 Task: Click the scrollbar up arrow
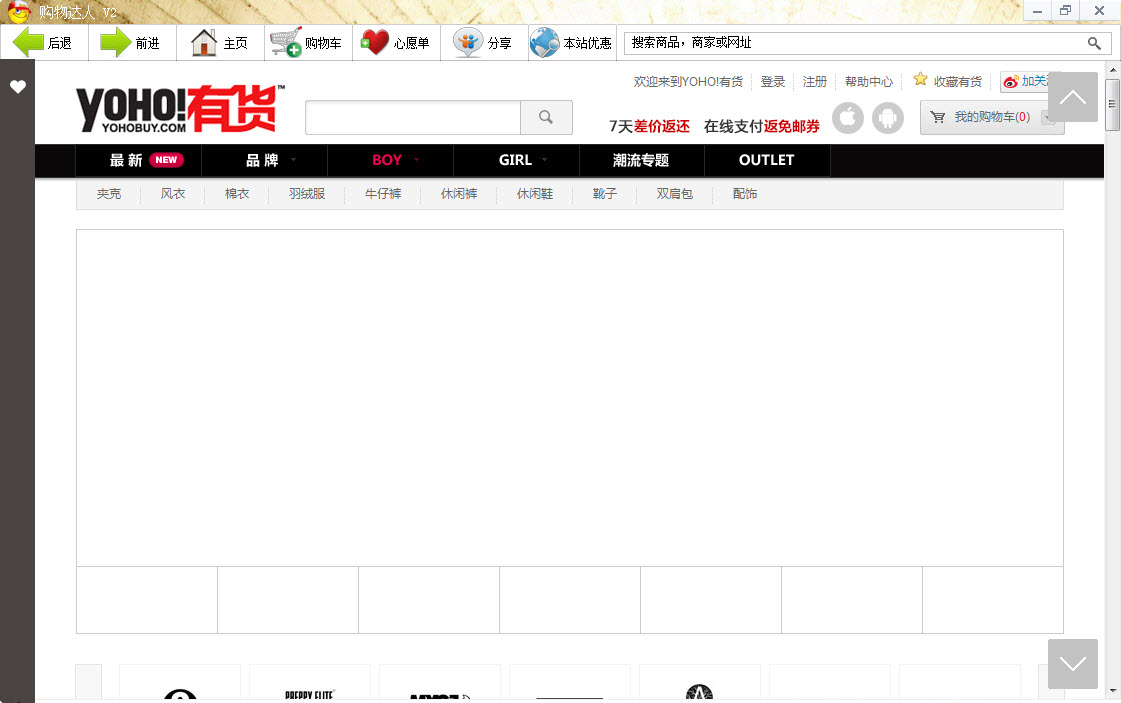[x=1112, y=70]
